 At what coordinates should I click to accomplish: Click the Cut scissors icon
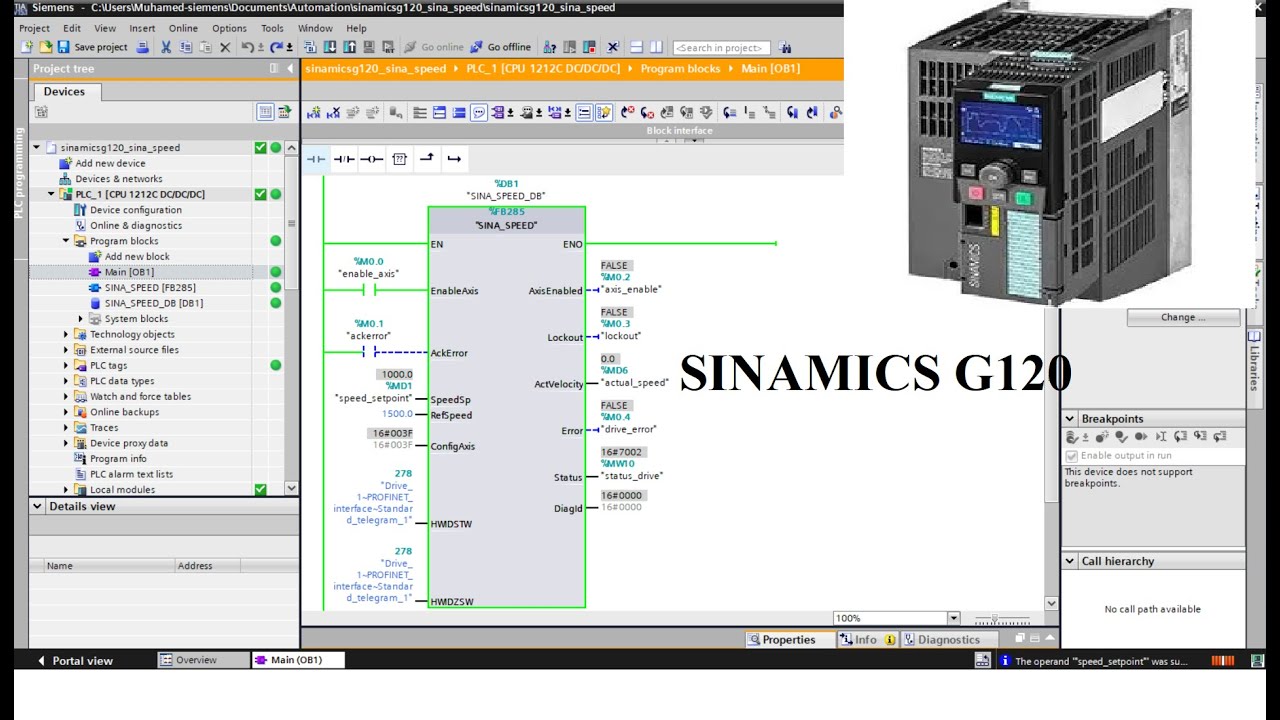(x=165, y=47)
